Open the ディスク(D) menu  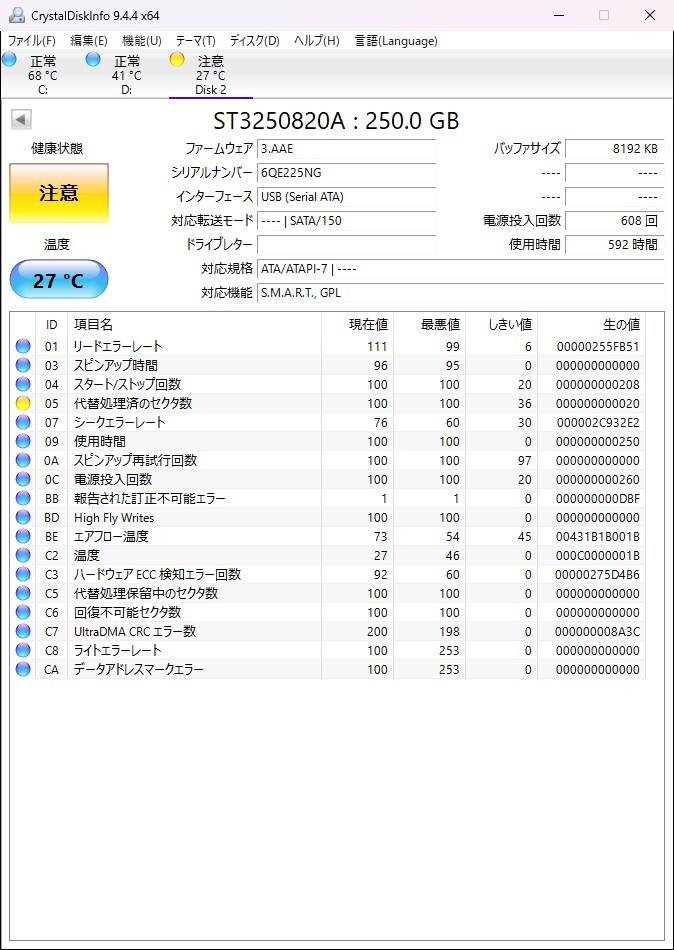tap(255, 41)
